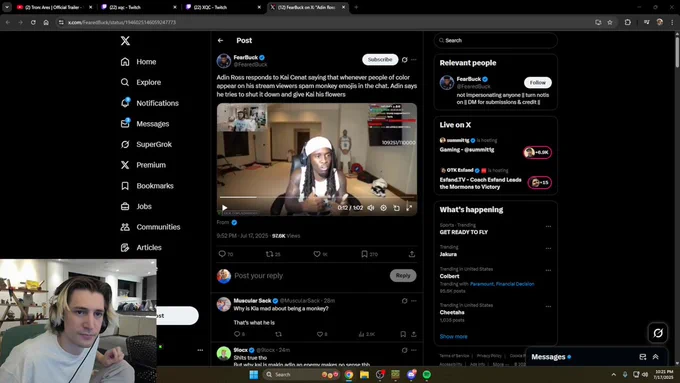Toggle video fullscreen mode
The width and height of the screenshot is (680, 383).
tap(409, 208)
